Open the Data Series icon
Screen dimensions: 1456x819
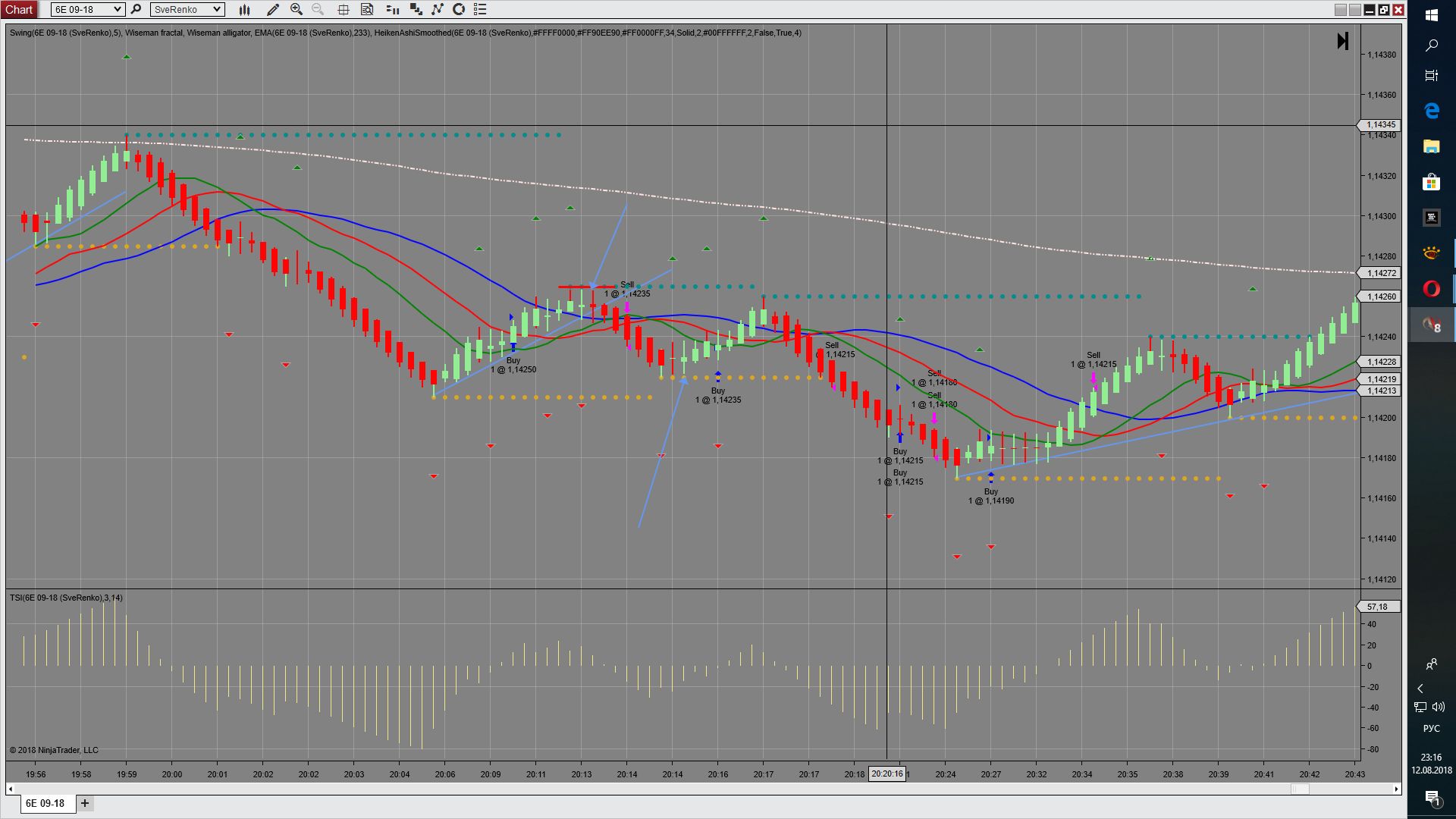tap(416, 9)
